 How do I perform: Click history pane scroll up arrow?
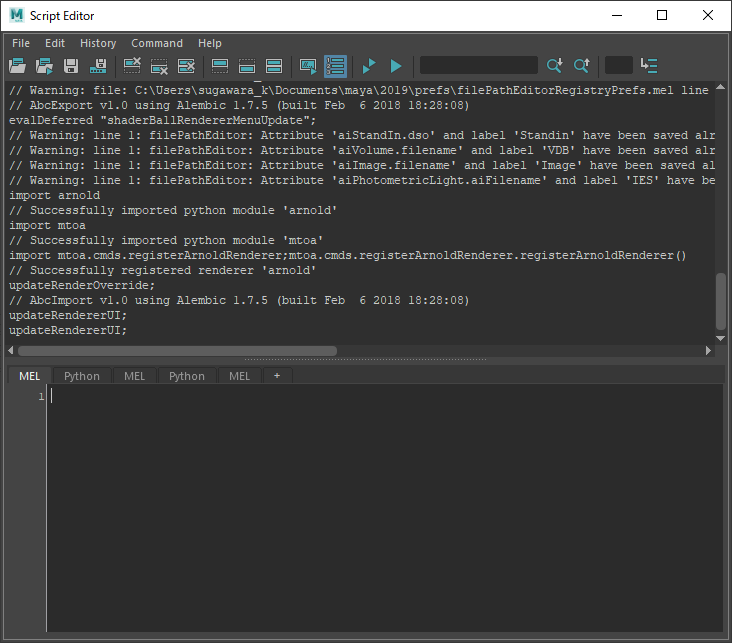tap(720, 87)
